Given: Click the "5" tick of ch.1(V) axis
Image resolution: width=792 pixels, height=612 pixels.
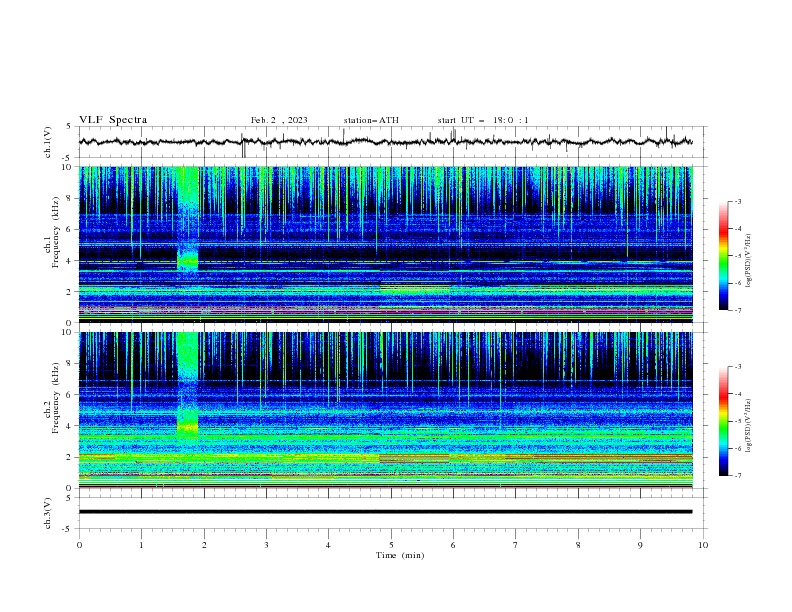Looking at the screenshot, I should pyautogui.click(x=70, y=126).
